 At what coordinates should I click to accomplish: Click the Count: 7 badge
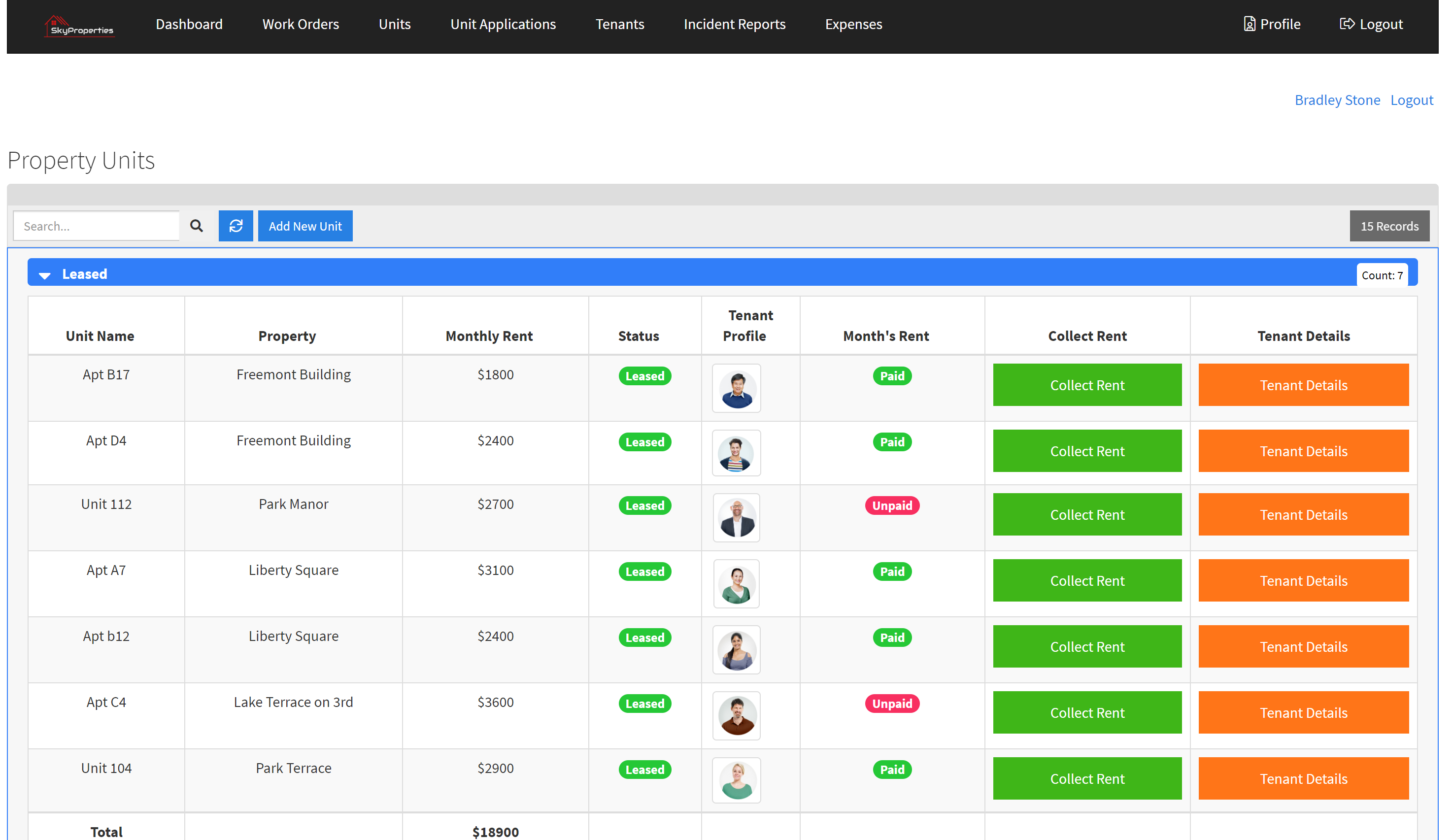(1382, 275)
